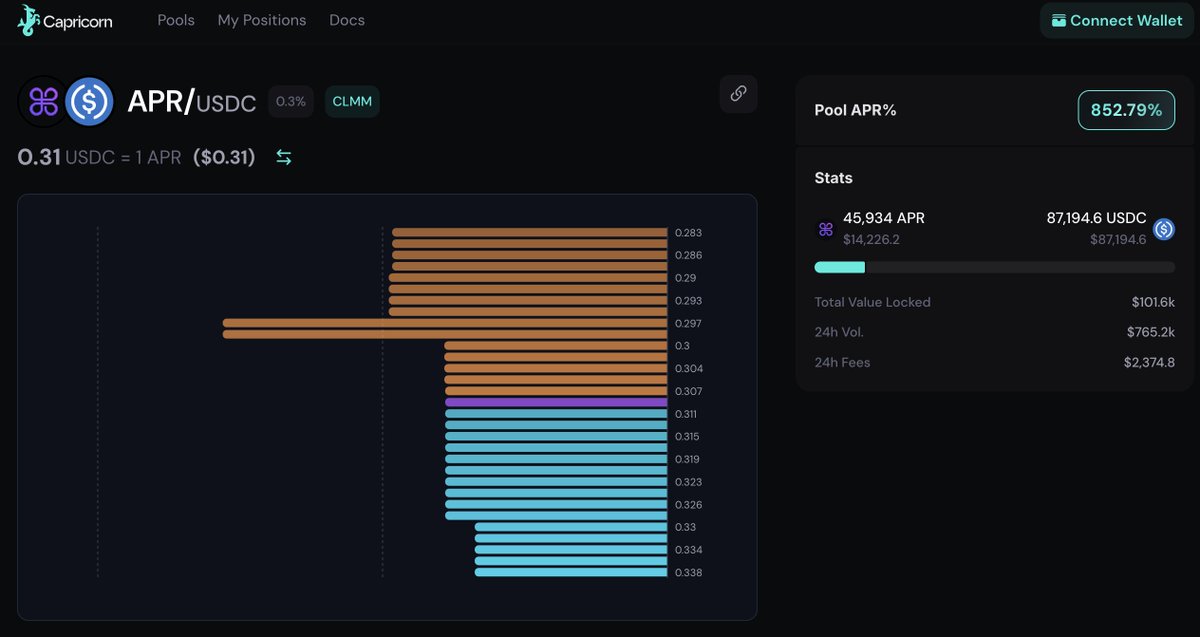Click the Connect Wallet button
The height and width of the screenshot is (637, 1200).
[1117, 20]
